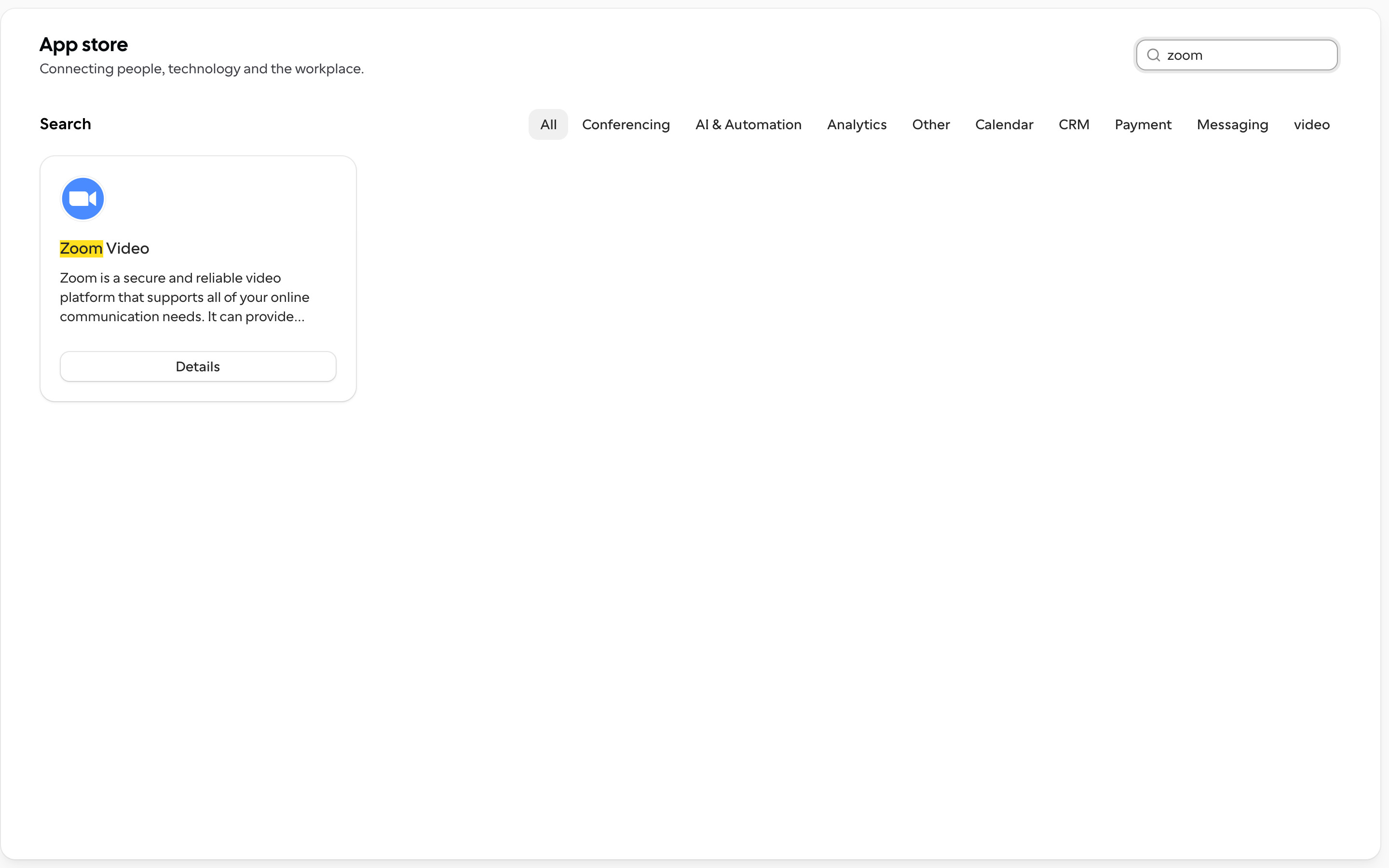Screen dimensions: 1389x868
Task: Click the Zoom Video description text
Action: [x=184, y=298]
